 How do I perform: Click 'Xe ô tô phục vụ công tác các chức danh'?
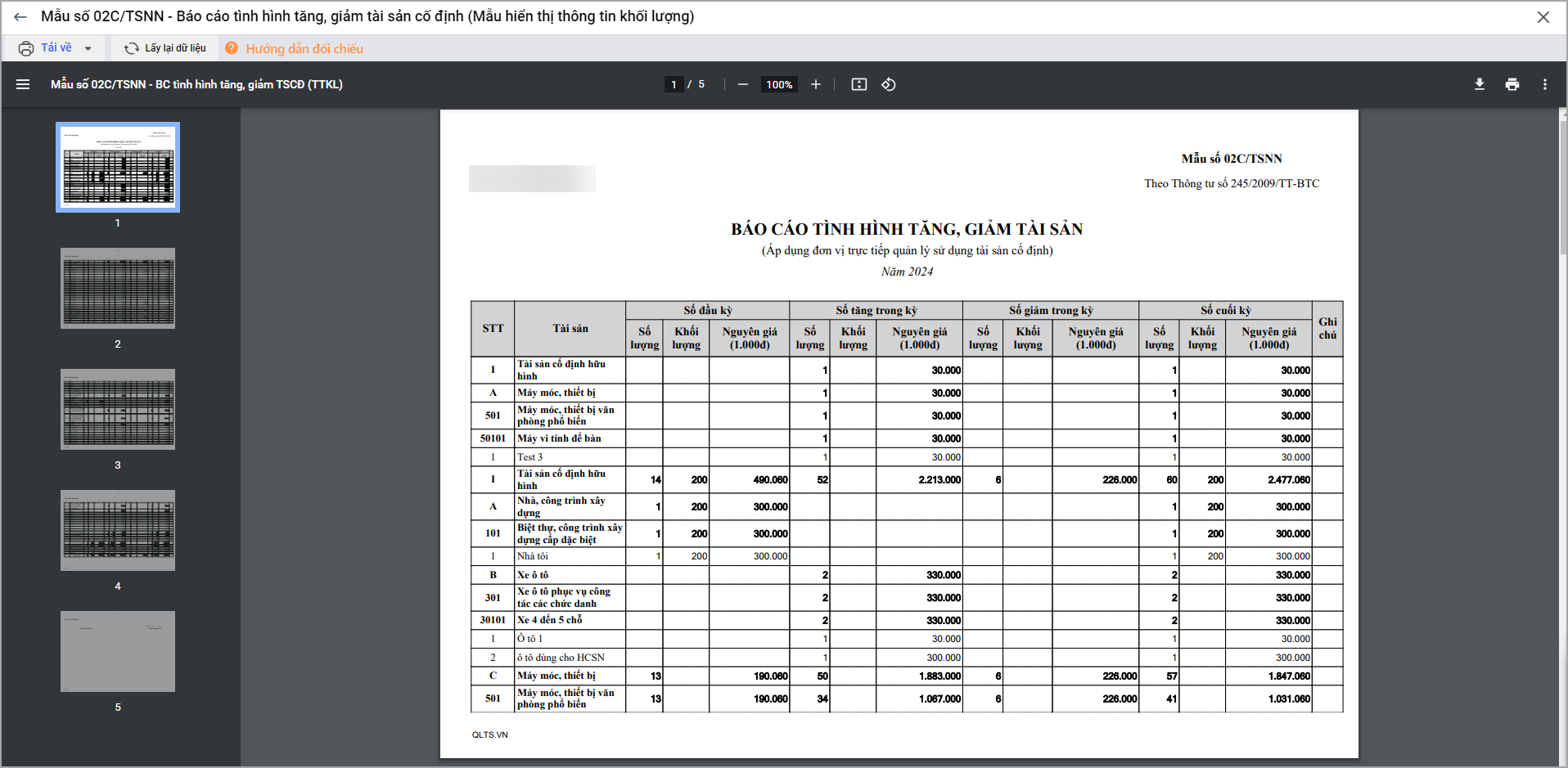564,597
